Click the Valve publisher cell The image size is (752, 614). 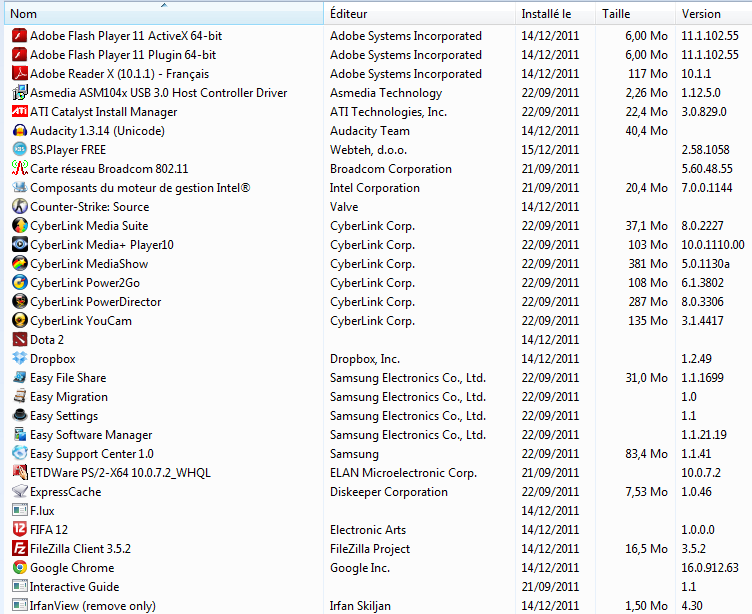(344, 207)
